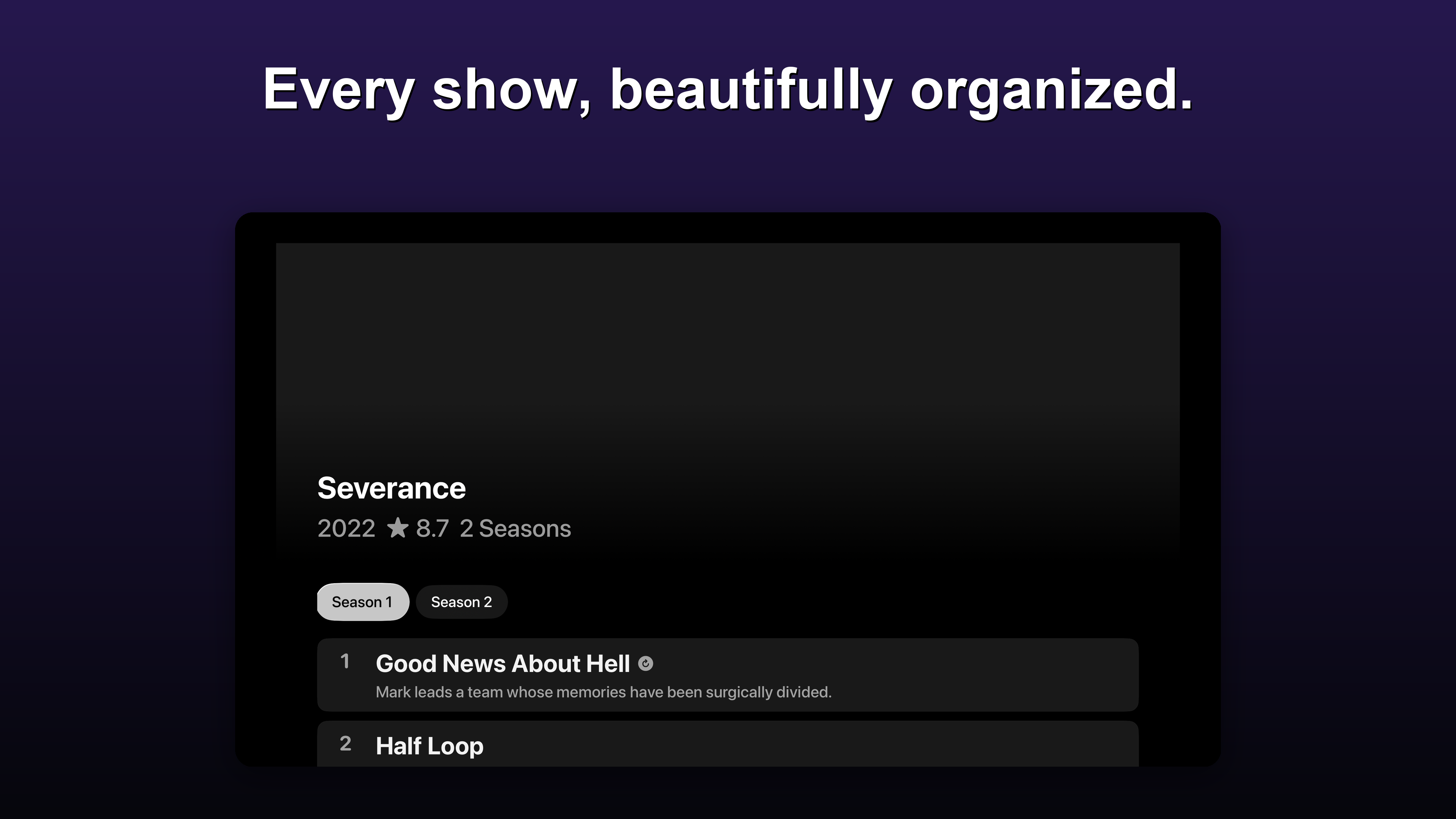Select the Season 1 tab

363,602
